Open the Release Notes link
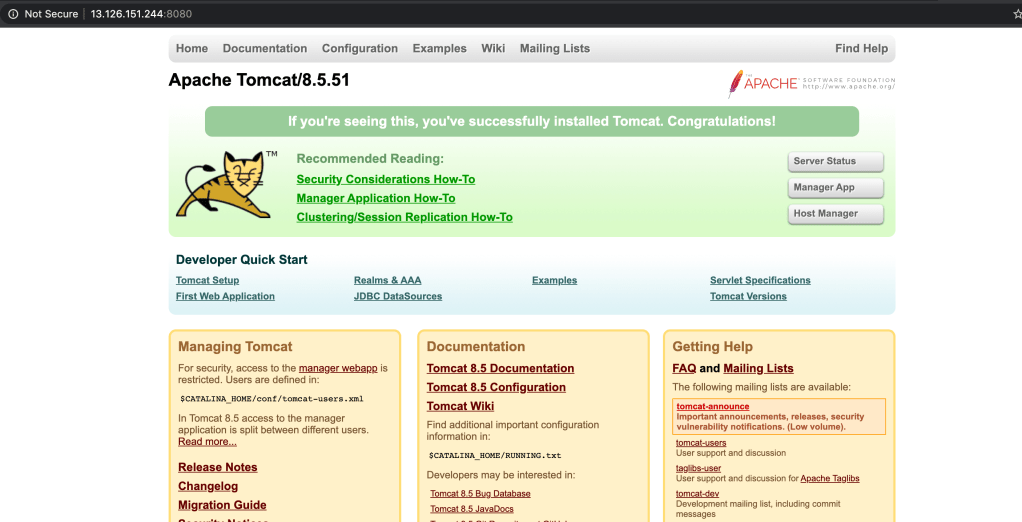This screenshot has height=522, width=1022. tap(217, 468)
